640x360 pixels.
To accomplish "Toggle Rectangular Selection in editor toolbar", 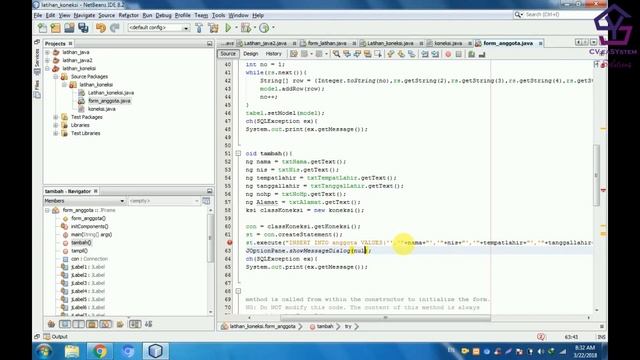I will (x=378, y=54).
